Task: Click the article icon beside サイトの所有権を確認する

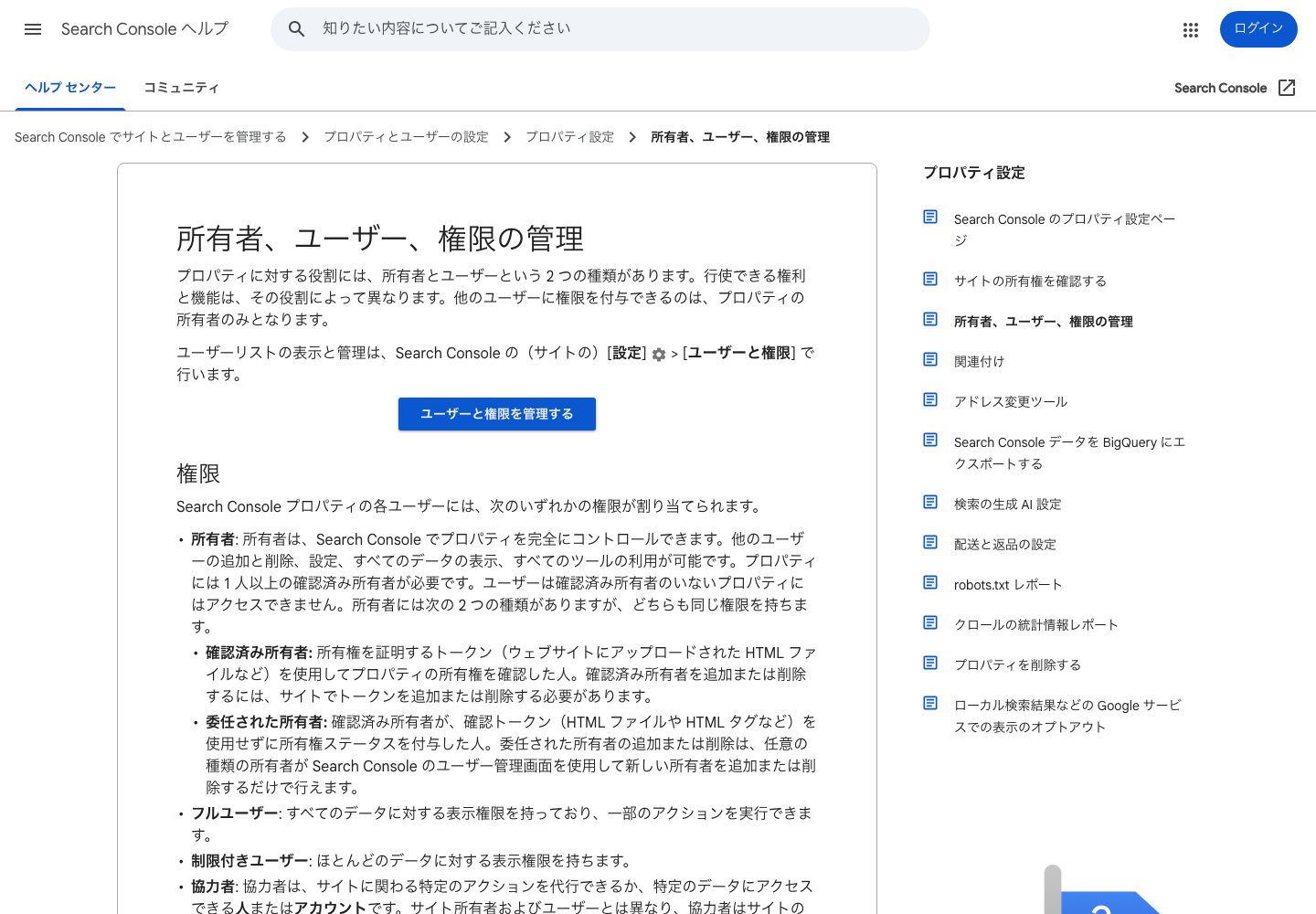Action: pos(930,279)
